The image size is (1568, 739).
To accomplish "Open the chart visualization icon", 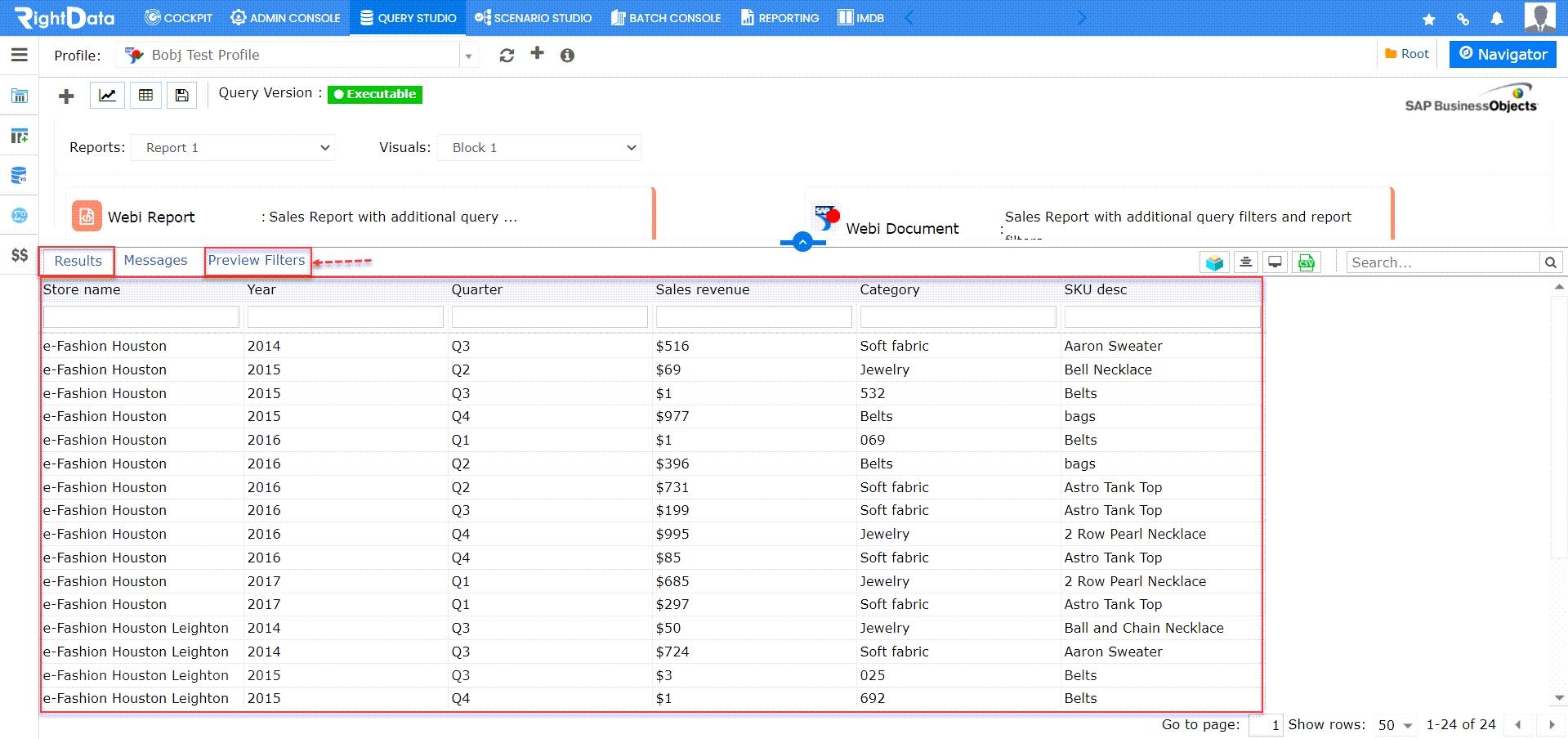I will tap(107, 95).
